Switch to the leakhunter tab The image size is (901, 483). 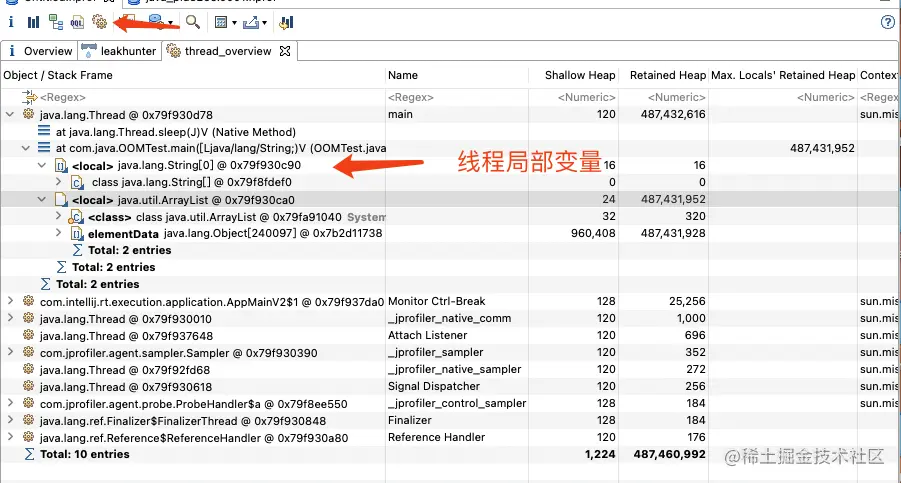coord(119,51)
